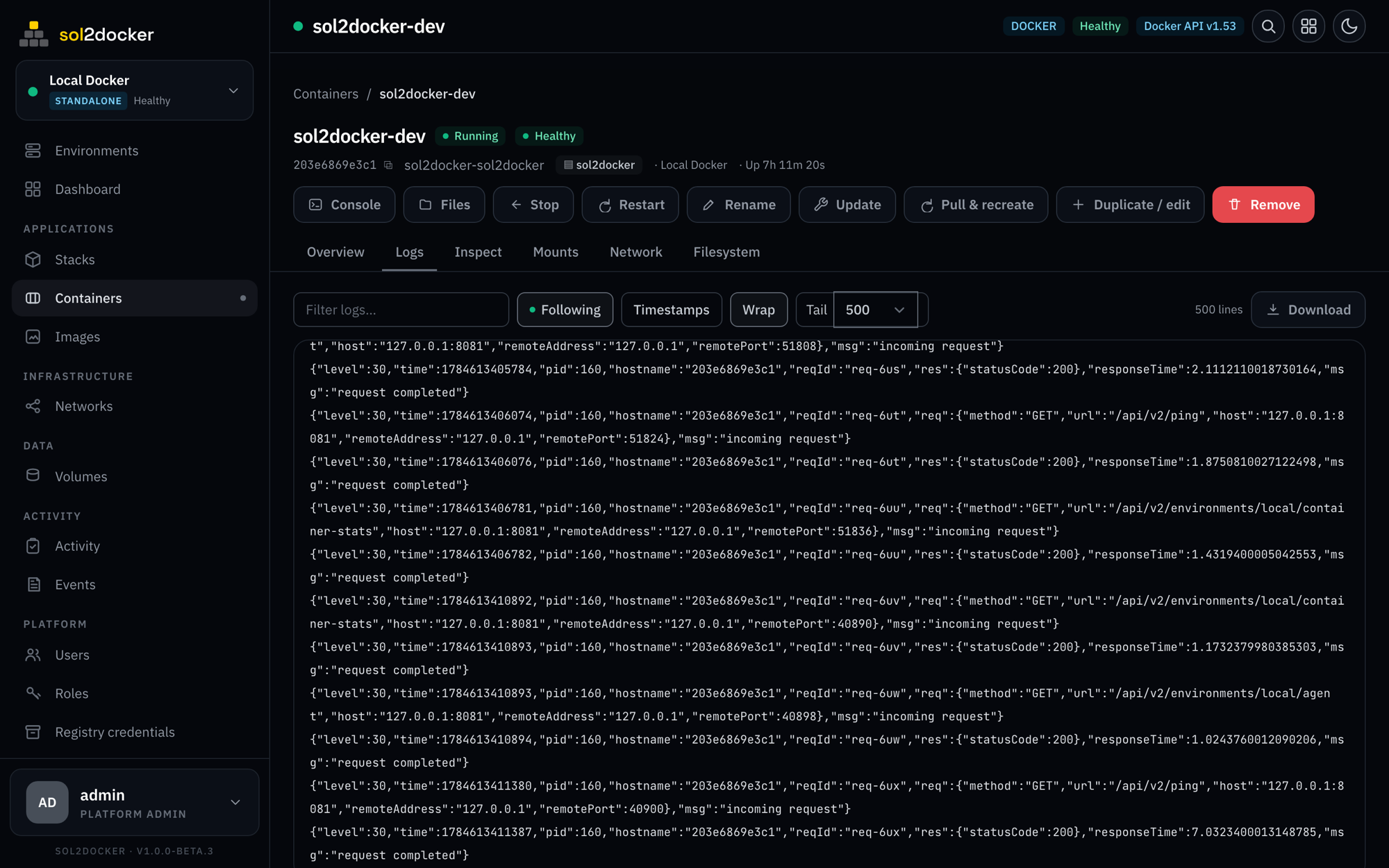The width and height of the screenshot is (1389, 868).
Task: Click the Docker API v1.53 badge
Action: point(1190,26)
